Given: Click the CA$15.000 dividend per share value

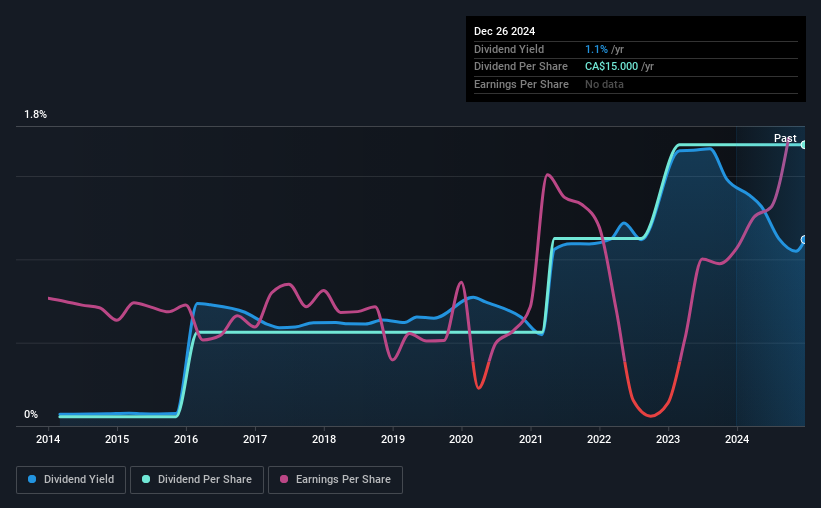Looking at the screenshot, I should (x=612, y=67).
